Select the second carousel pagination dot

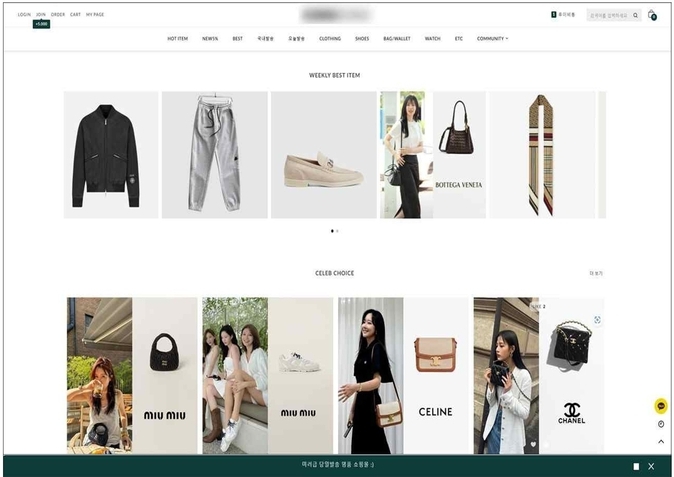(x=338, y=231)
